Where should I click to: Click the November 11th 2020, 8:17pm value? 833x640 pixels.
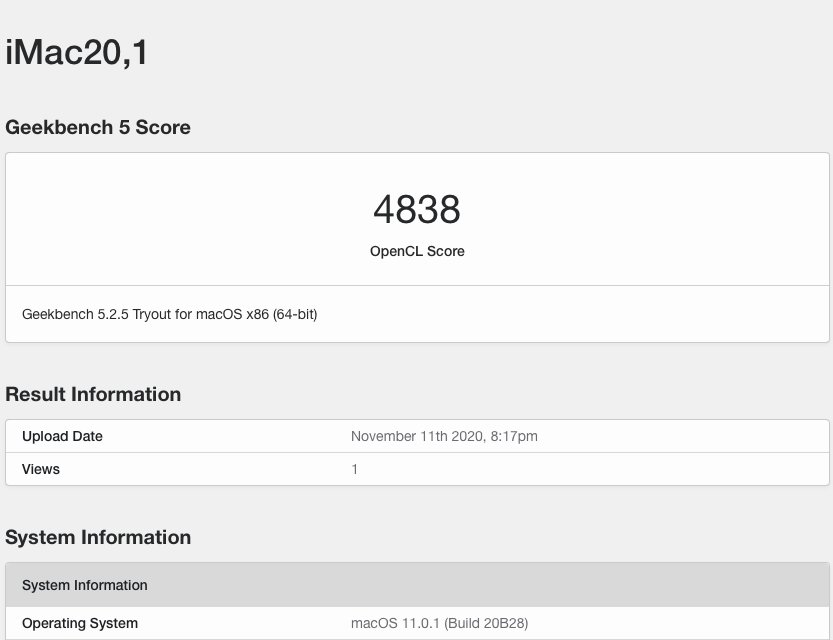click(444, 436)
